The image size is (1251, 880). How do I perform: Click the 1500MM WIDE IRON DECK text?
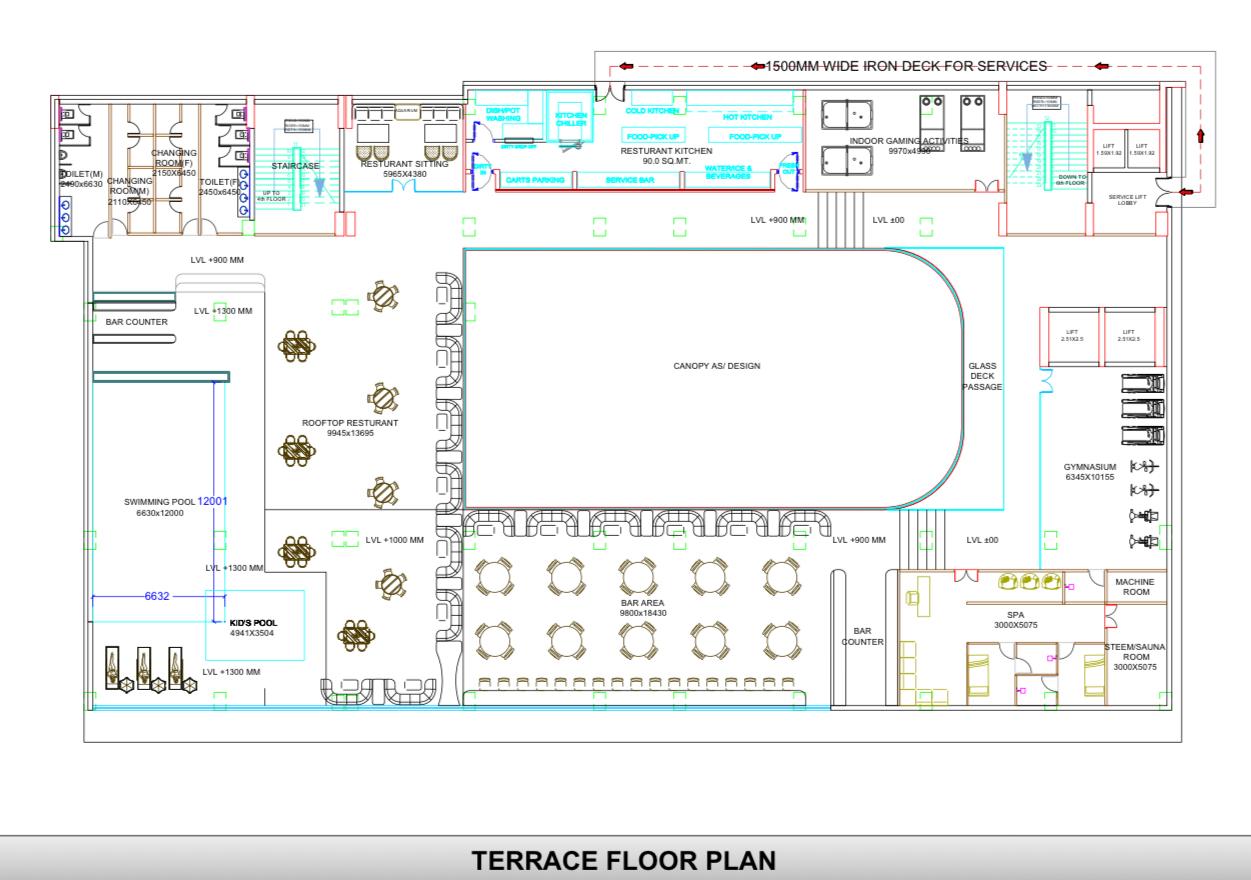(906, 66)
